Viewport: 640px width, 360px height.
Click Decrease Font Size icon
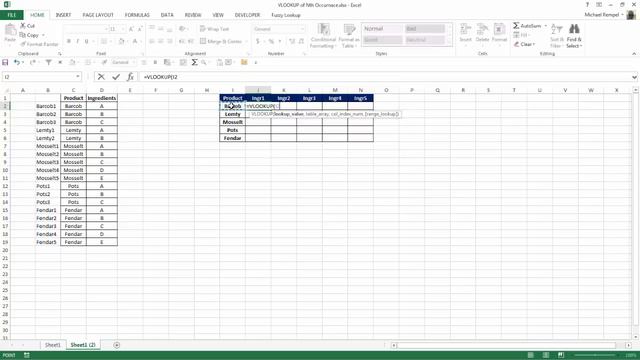tap(140, 29)
